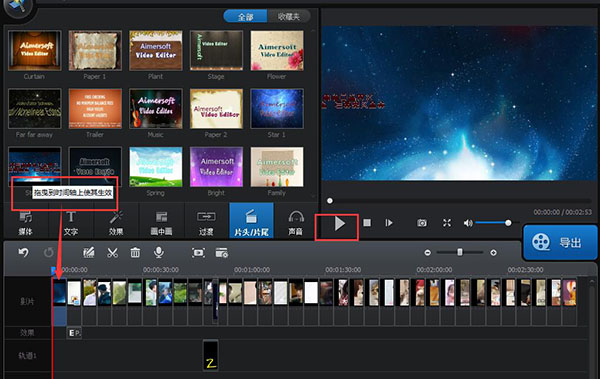Viewport: 600px width, 379px height.
Task: Step to next frame button
Action: coord(389,223)
